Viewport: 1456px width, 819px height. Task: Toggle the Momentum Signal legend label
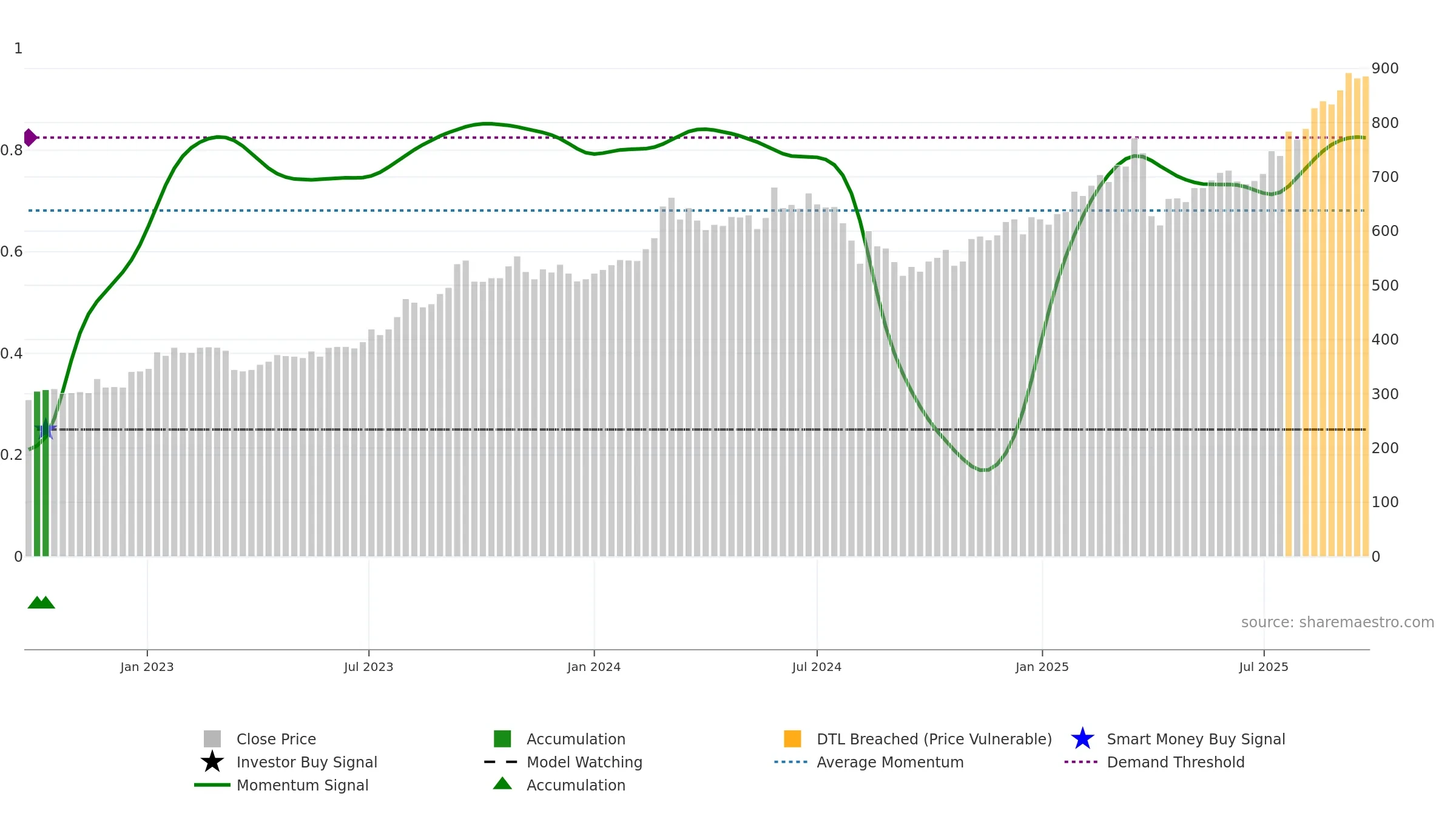coord(303,785)
